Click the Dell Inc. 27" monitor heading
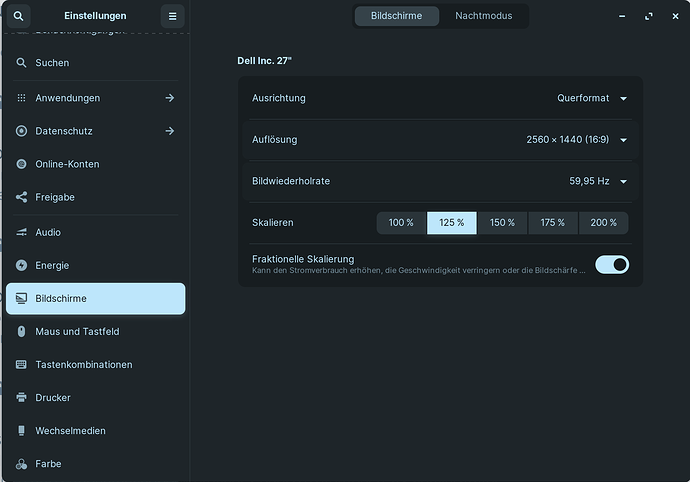The image size is (690, 482). point(264,61)
